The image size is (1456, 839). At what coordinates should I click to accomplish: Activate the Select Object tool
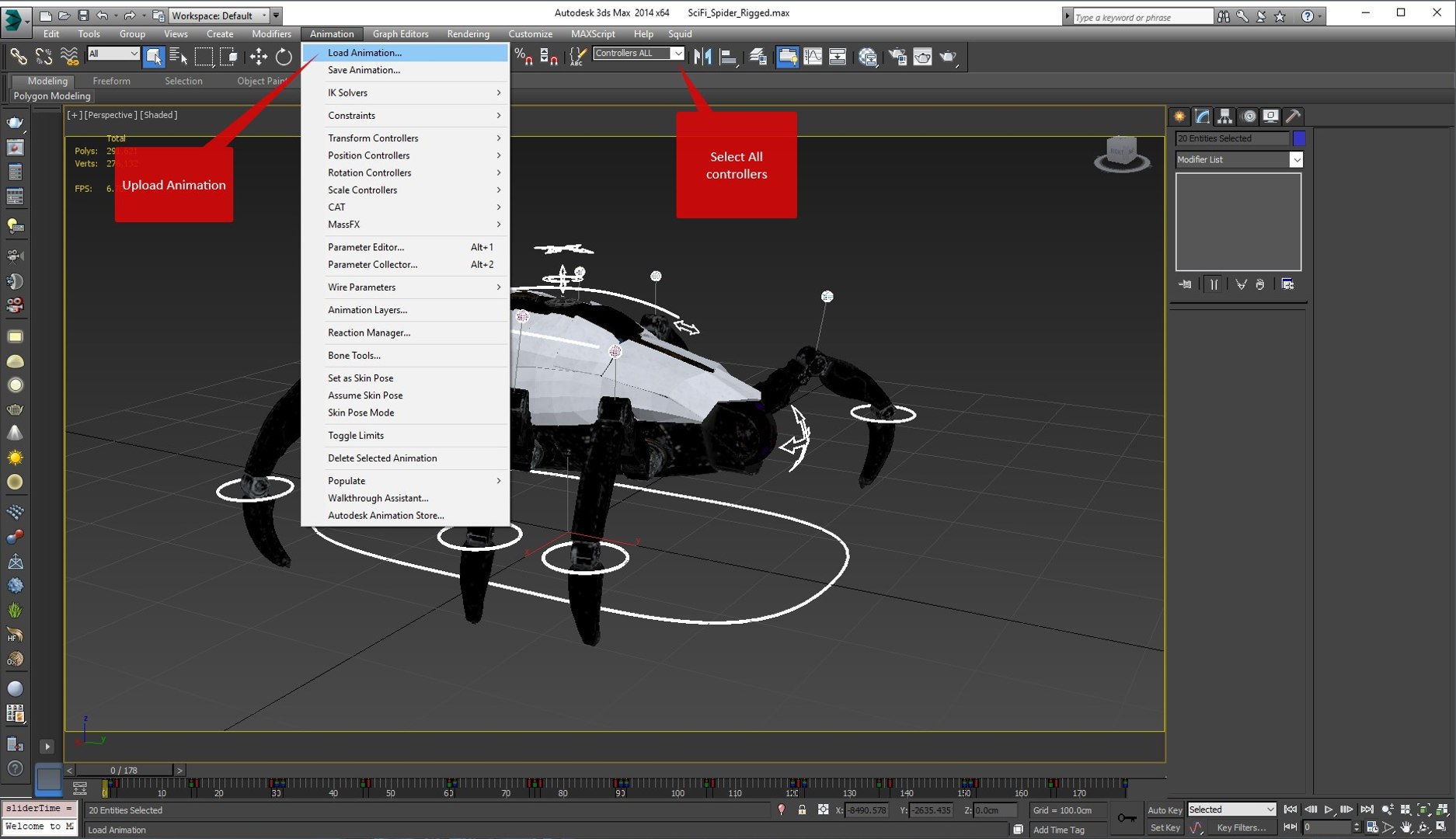click(x=154, y=56)
